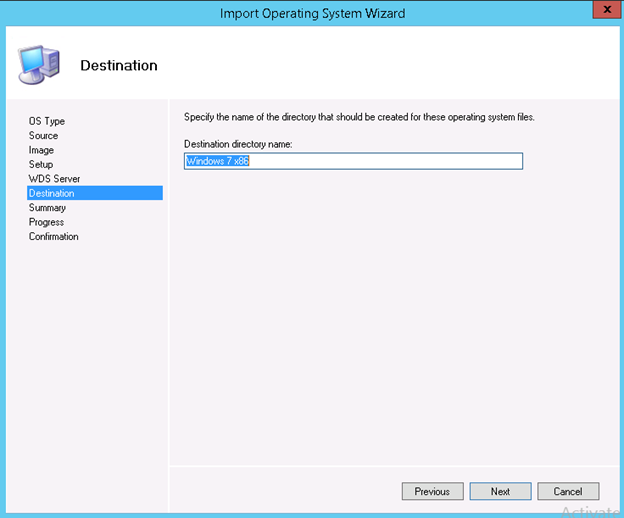Go to the Source step
This screenshot has height=518, width=624.
43,136
